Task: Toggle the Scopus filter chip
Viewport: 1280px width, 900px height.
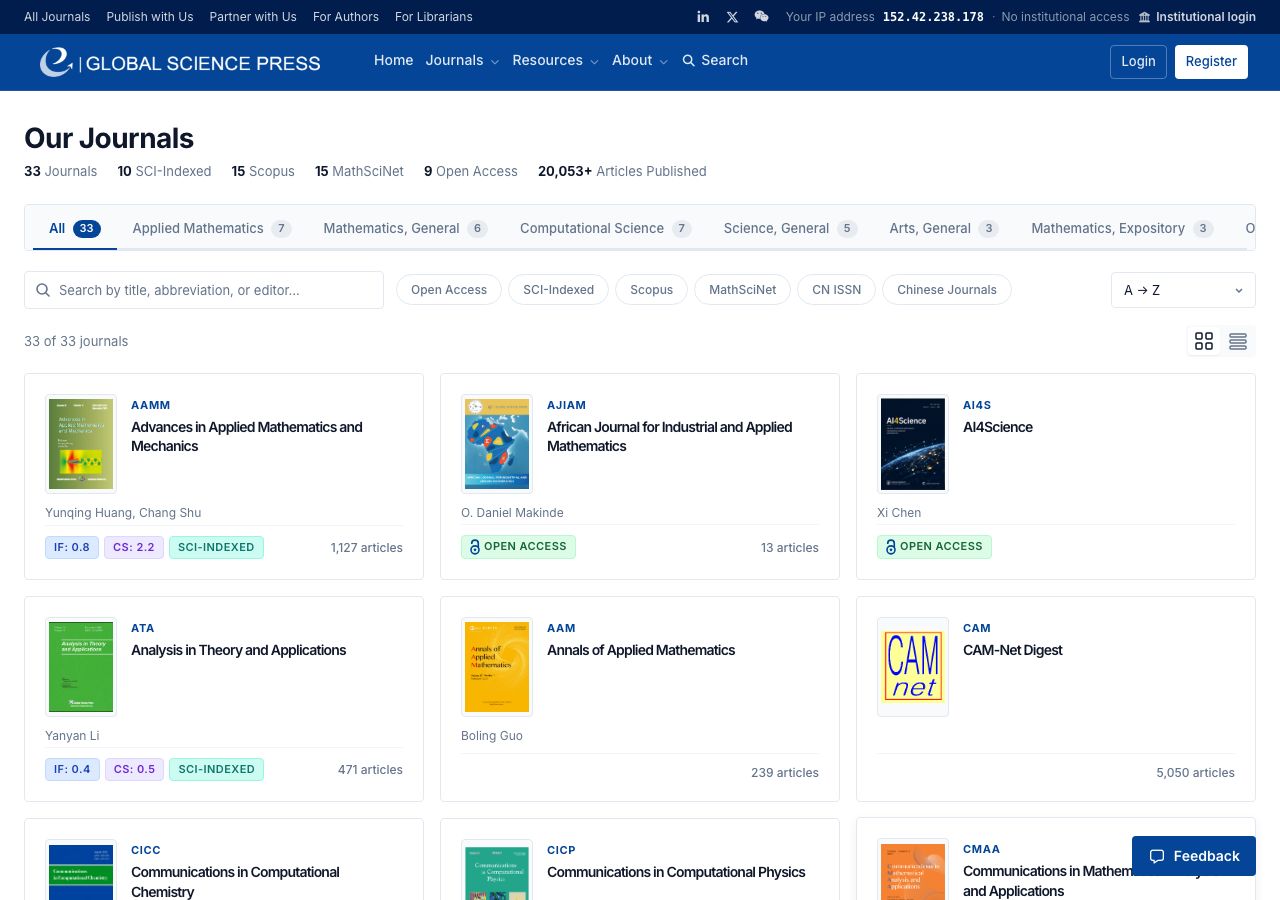Action: coord(651,290)
